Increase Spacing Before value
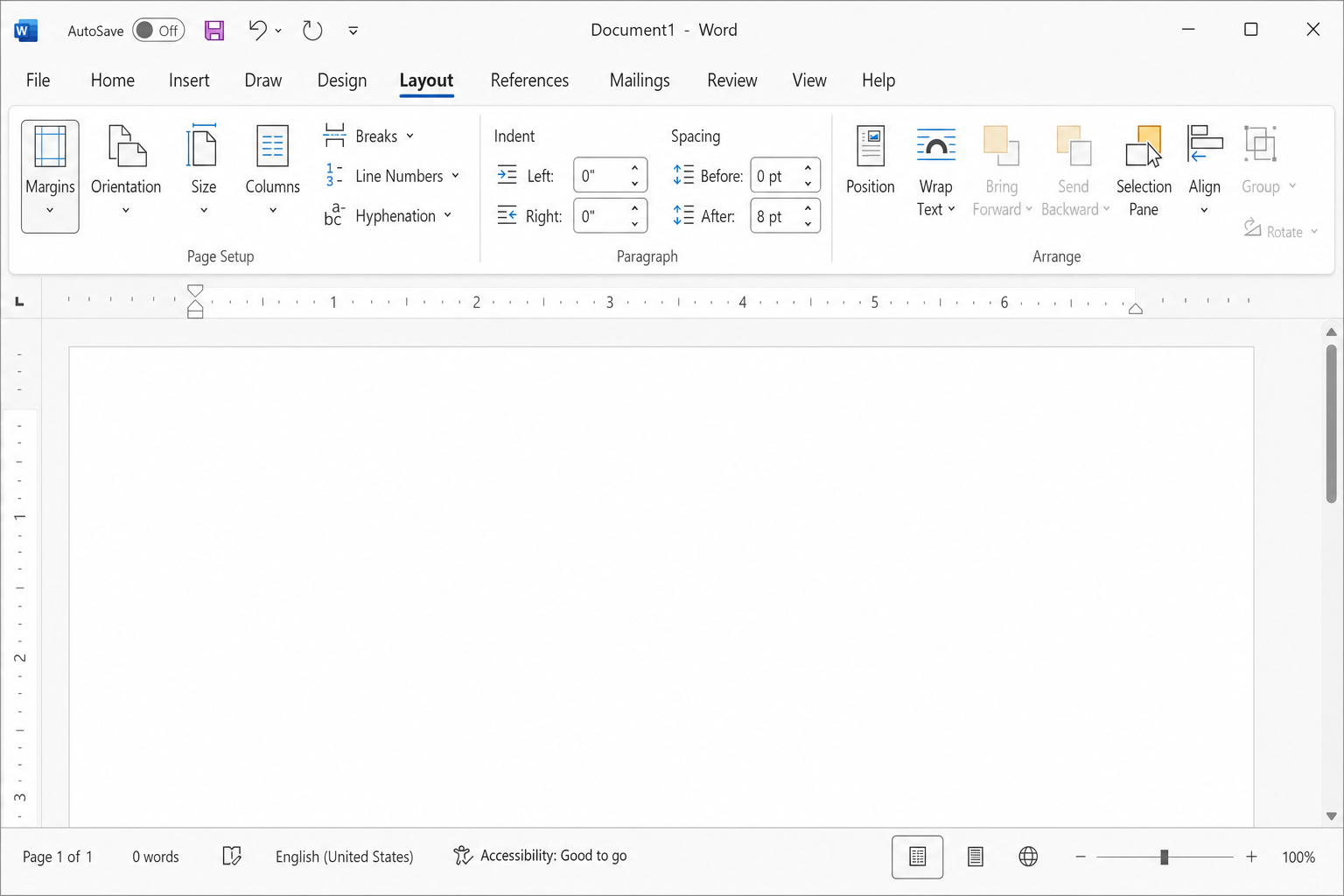The image size is (1344, 896). 808,168
